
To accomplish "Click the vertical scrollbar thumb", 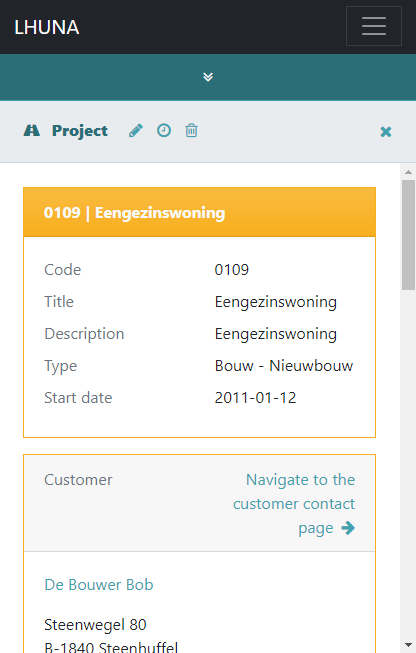I will [x=409, y=234].
